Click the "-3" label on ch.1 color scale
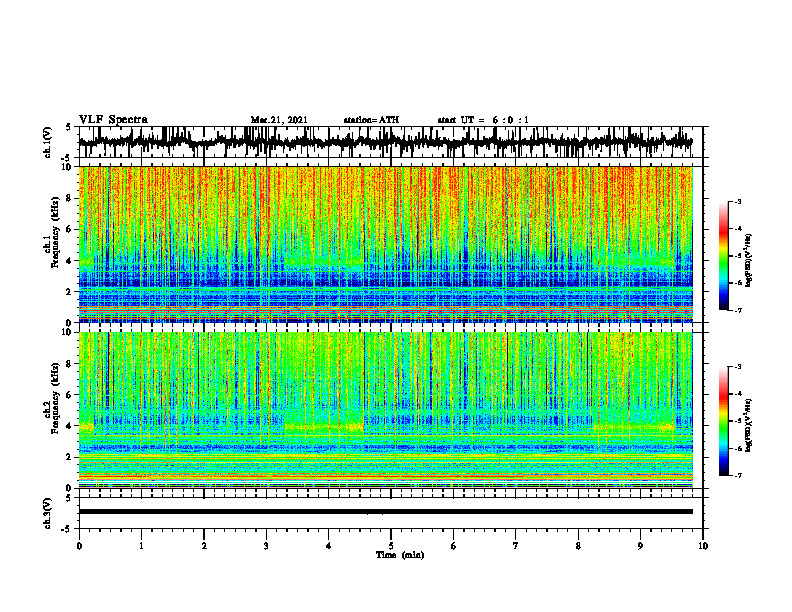Screen dimensions: 792x612 737,201
